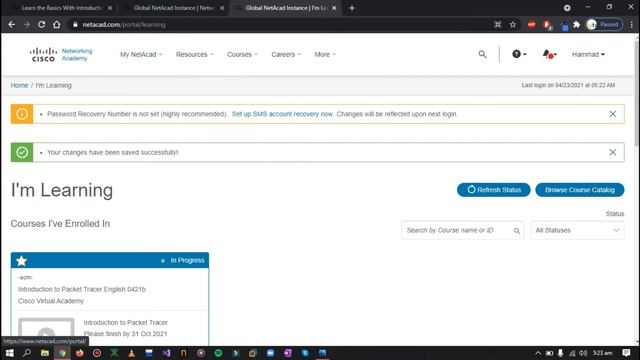Open the Windows Start menu
Viewport: 640px width, 360px height.
pyautogui.click(x=9, y=353)
